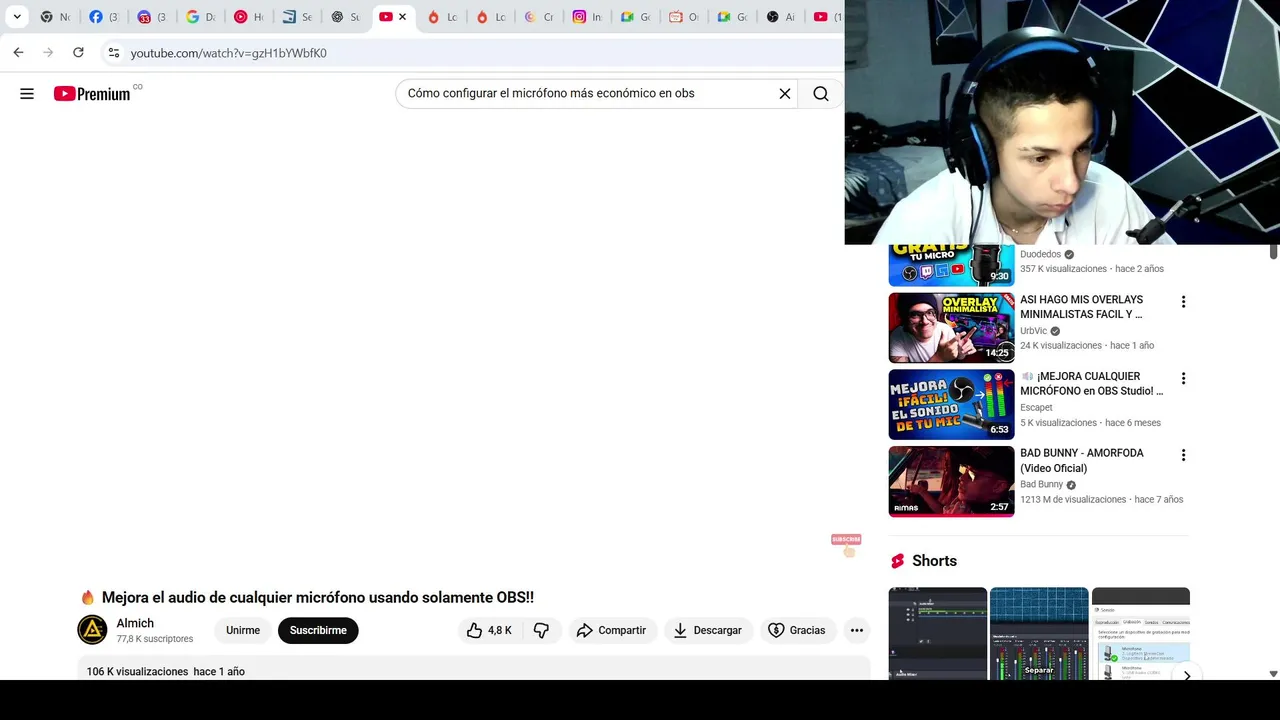Click the Suscribirme button
This screenshot has height=720, width=1280.
318,630
